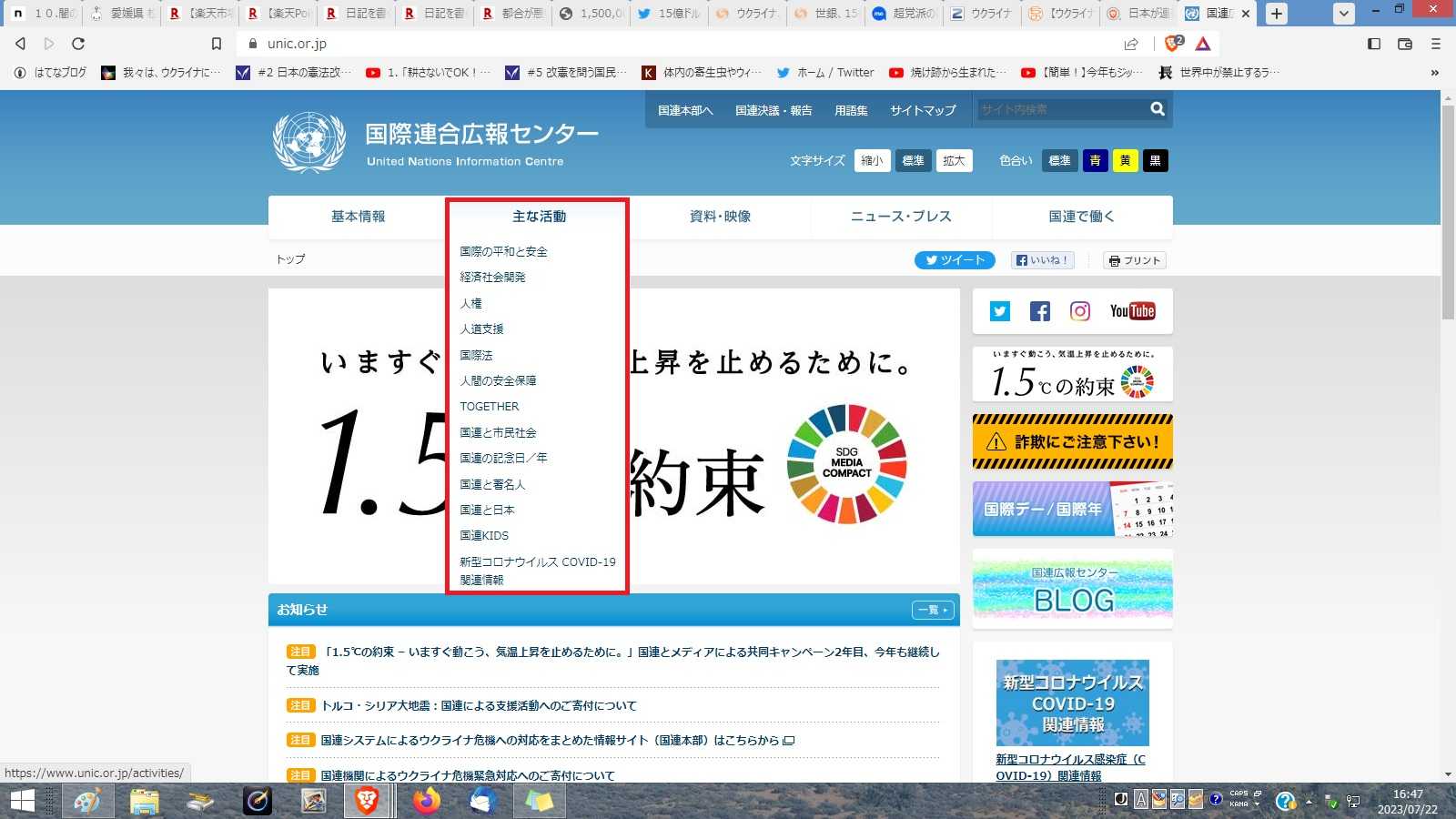Image resolution: width=1456 pixels, height=819 pixels.
Task: Open the 資料・映像 navigation menu
Action: [x=720, y=217]
